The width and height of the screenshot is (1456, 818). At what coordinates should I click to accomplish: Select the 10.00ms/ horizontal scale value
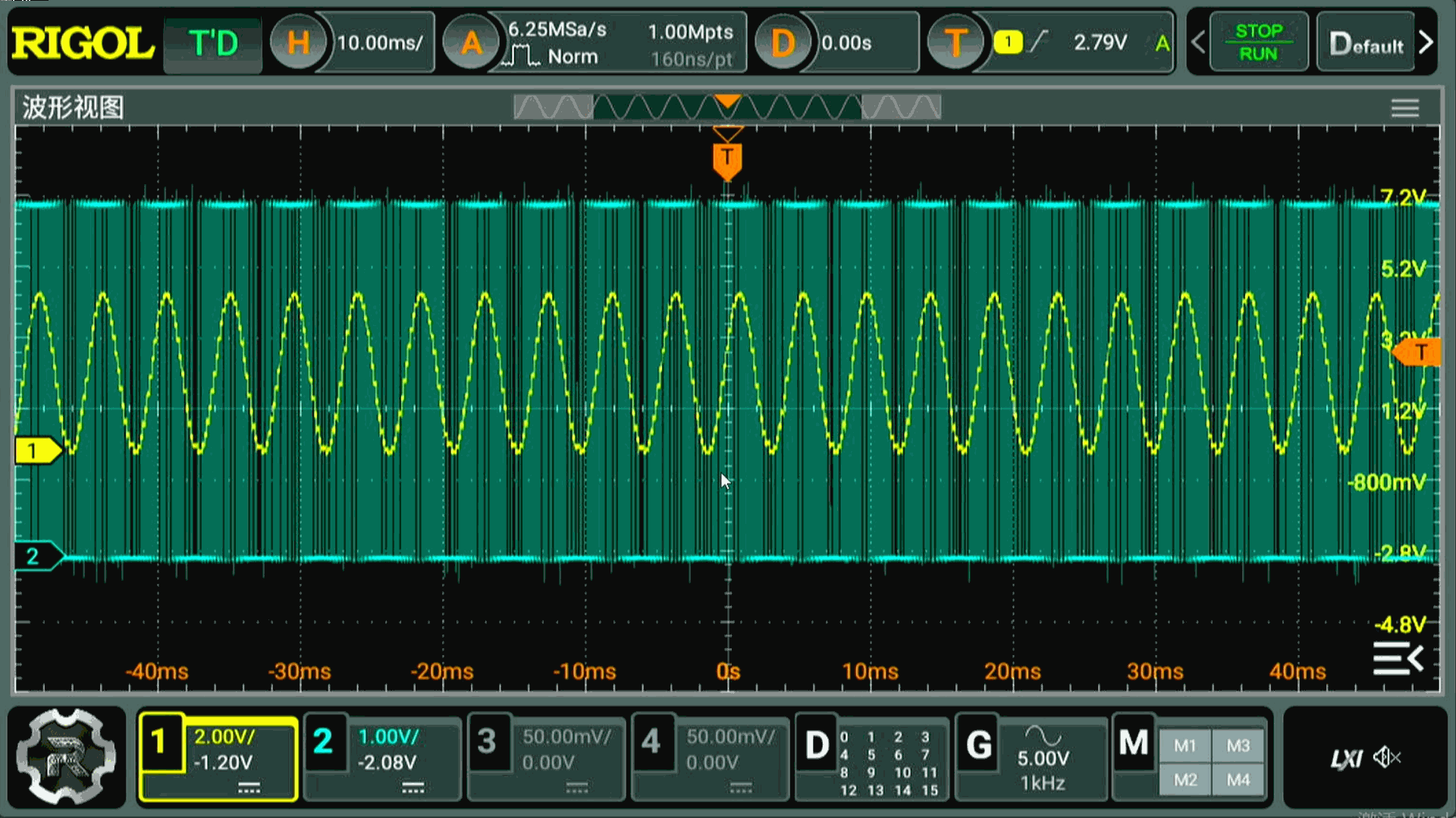click(x=379, y=43)
